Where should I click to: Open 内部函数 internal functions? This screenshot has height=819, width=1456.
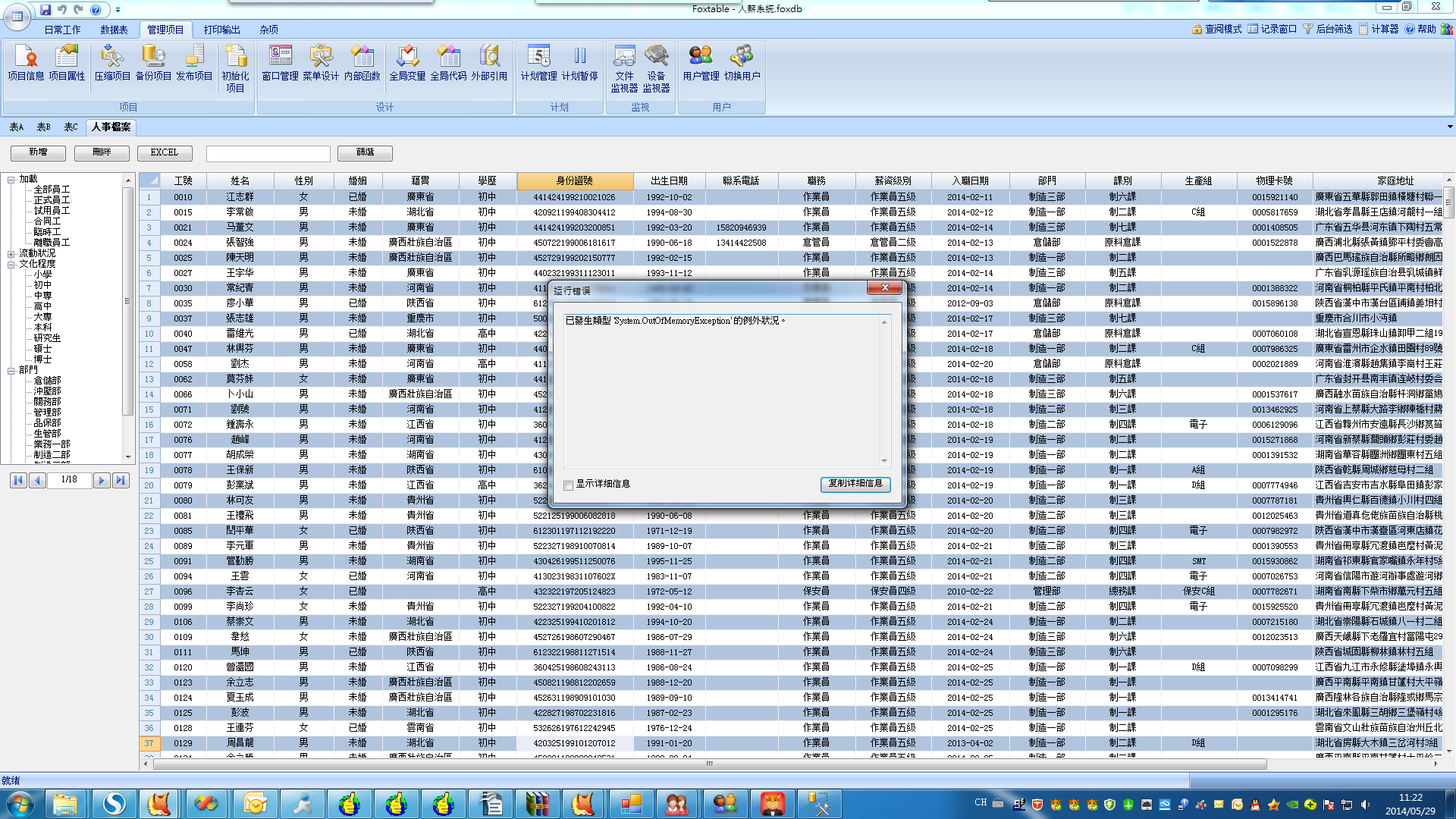(x=362, y=62)
